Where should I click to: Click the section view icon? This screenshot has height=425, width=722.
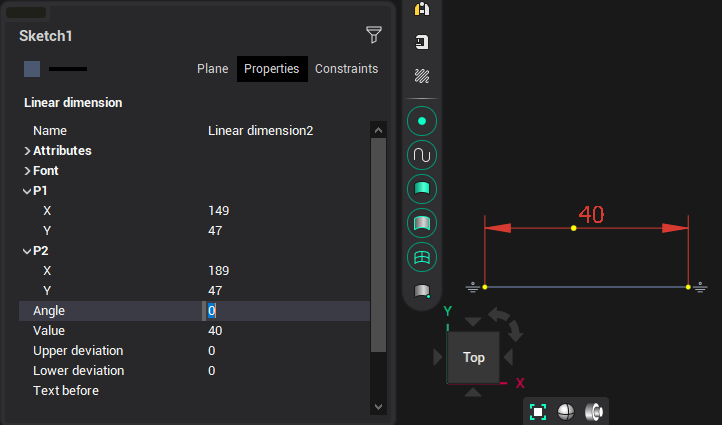tap(593, 411)
